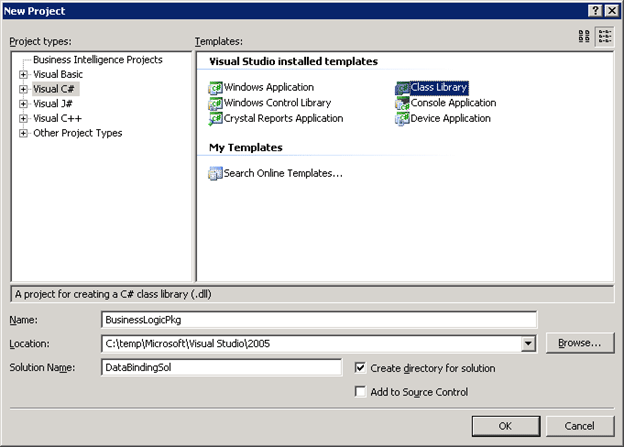The width and height of the screenshot is (624, 447).
Task: Select the Visual J# project type
Action: [53, 104]
